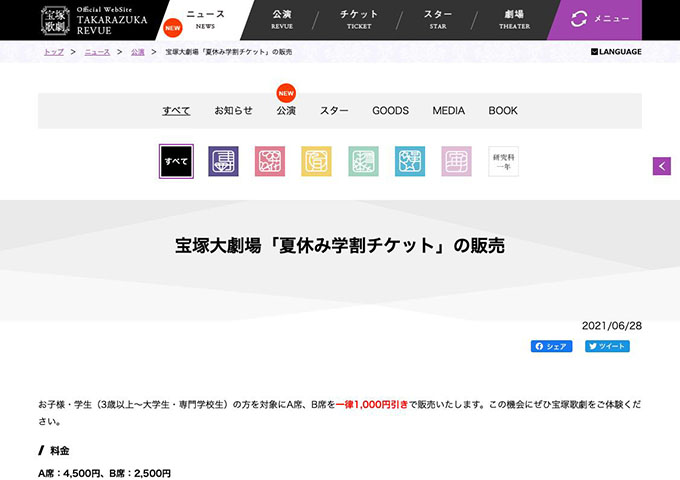Open the ニュース NEWS nav tab
Screen dimensions: 680x480
click(x=206, y=20)
